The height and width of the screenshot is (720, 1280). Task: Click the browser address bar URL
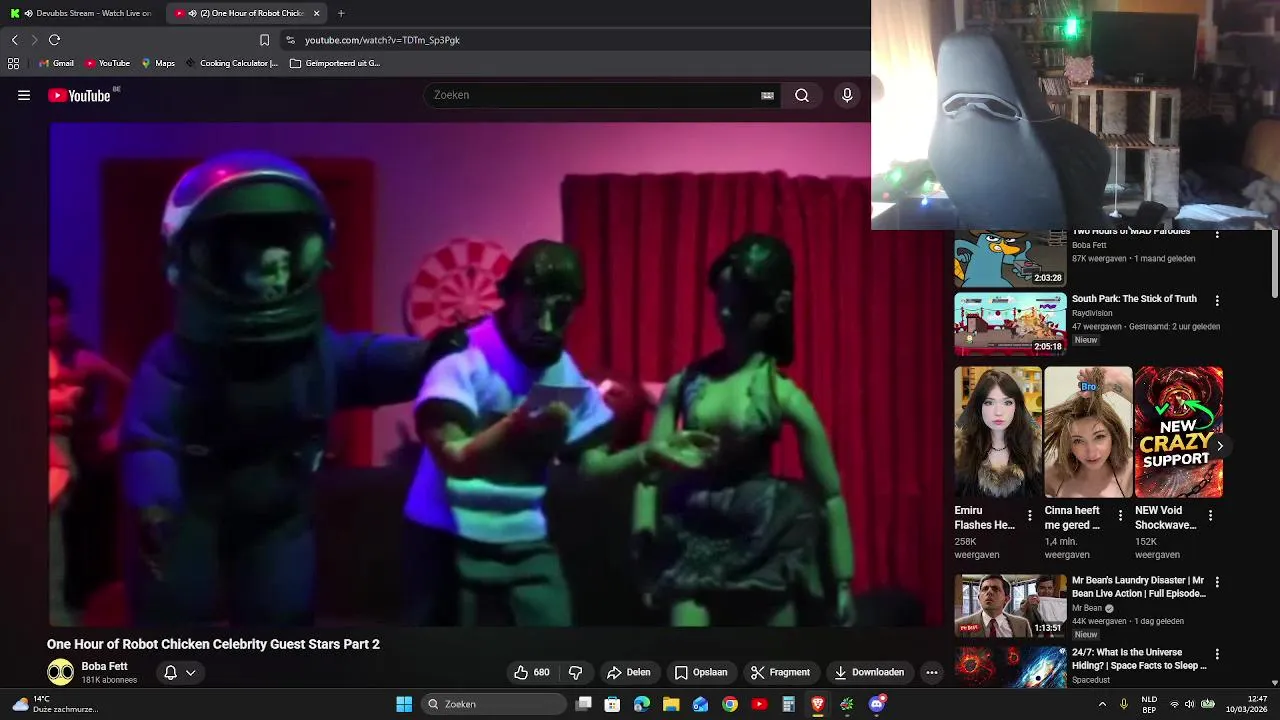(x=382, y=40)
